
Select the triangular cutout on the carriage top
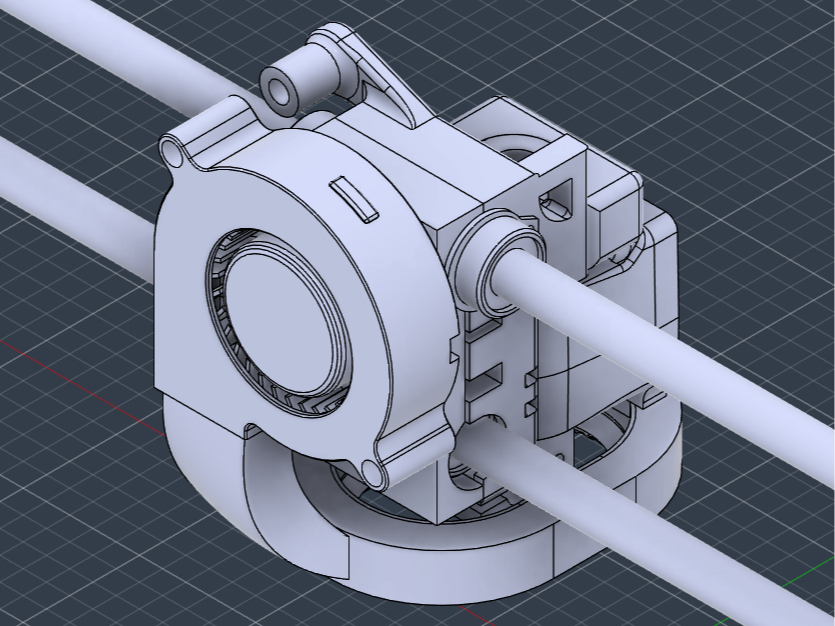558,200
